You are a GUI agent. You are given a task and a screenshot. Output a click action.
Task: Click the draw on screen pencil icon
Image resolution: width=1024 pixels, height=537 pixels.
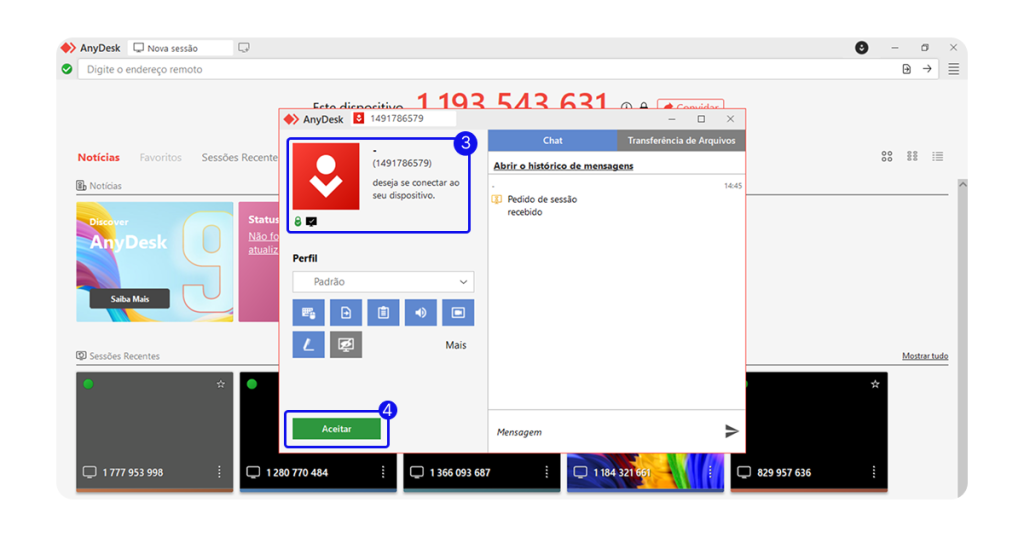click(308, 345)
